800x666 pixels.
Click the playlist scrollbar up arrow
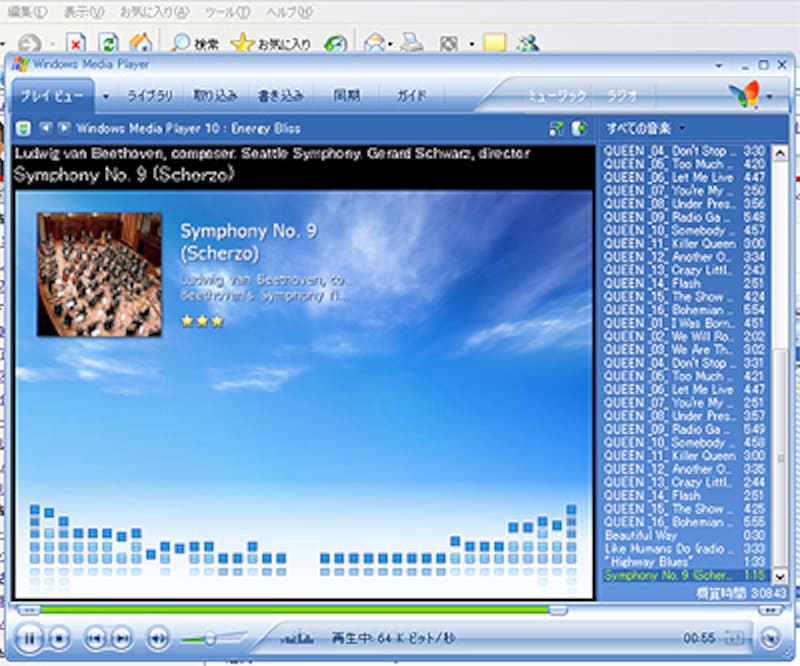pyautogui.click(x=780, y=154)
